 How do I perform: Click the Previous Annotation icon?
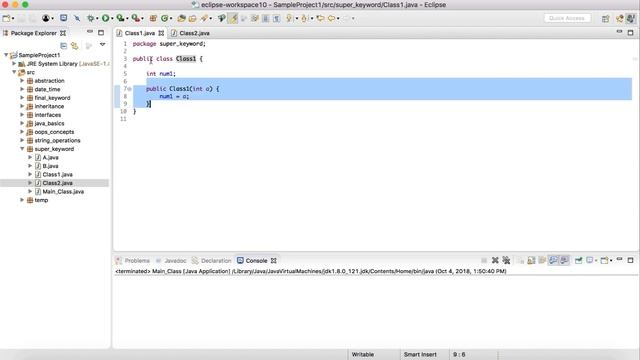(x=304, y=18)
